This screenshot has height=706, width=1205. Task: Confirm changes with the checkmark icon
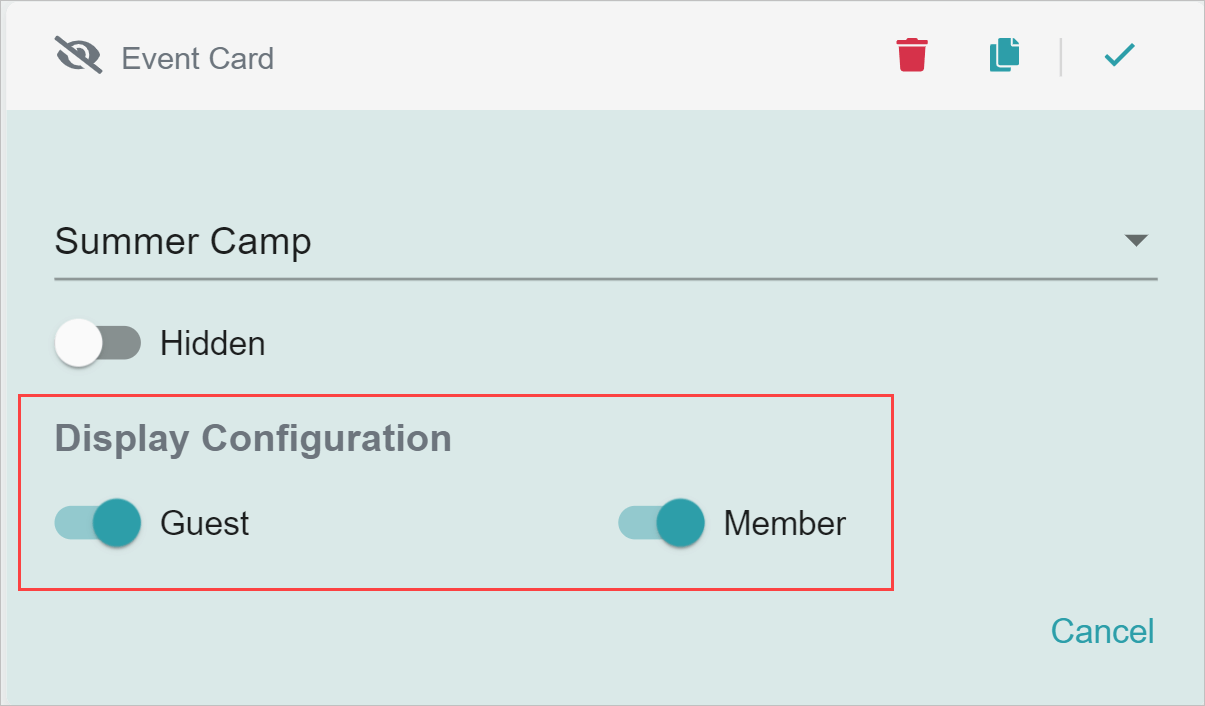tap(1119, 55)
